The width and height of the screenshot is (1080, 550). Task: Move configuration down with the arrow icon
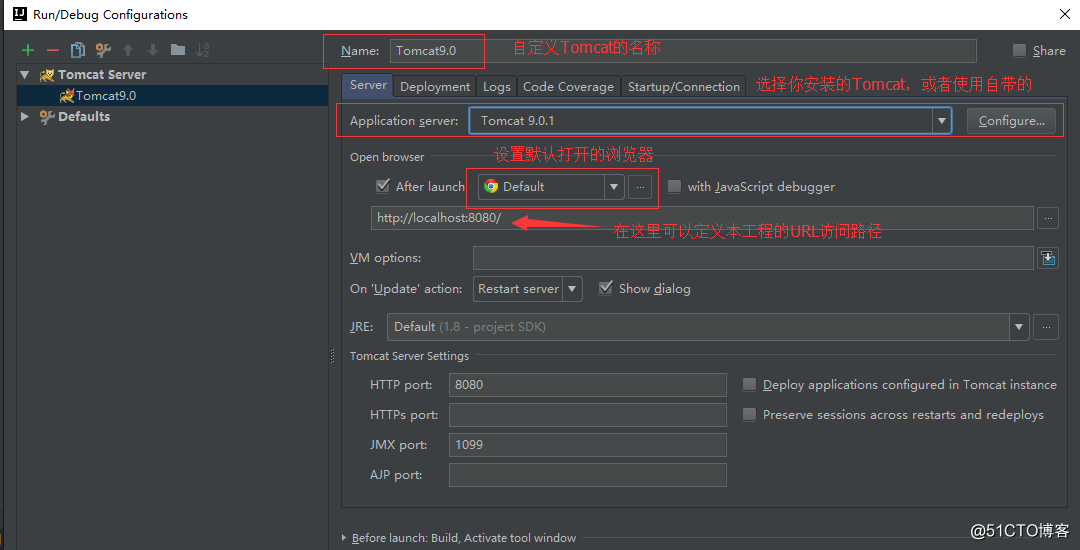click(x=153, y=50)
